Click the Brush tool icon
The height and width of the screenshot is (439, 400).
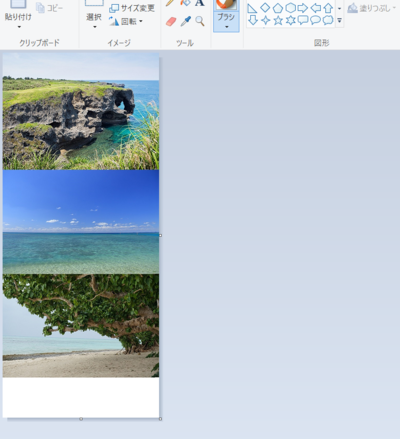[226, 4]
